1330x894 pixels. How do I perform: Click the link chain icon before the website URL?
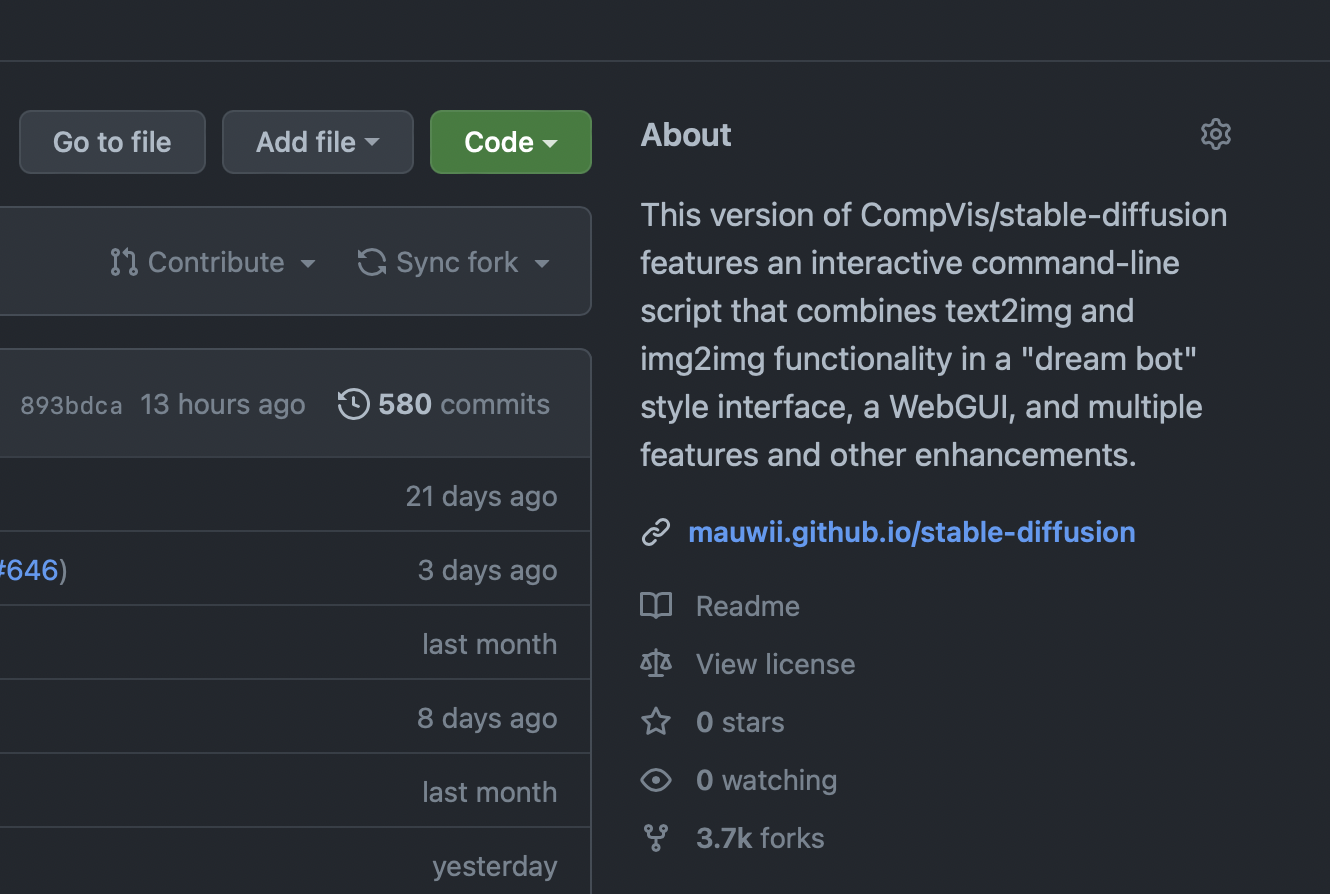tap(656, 532)
